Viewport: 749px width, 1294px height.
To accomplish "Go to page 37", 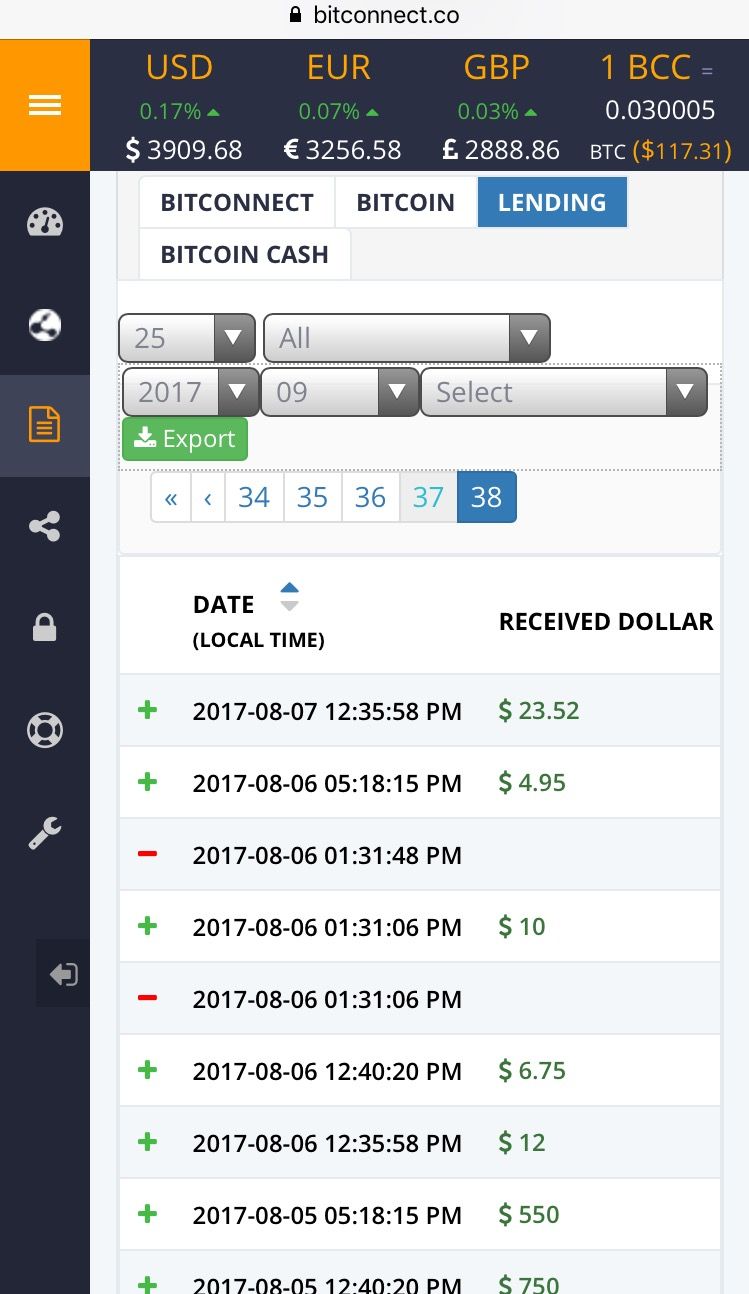I will (x=428, y=497).
